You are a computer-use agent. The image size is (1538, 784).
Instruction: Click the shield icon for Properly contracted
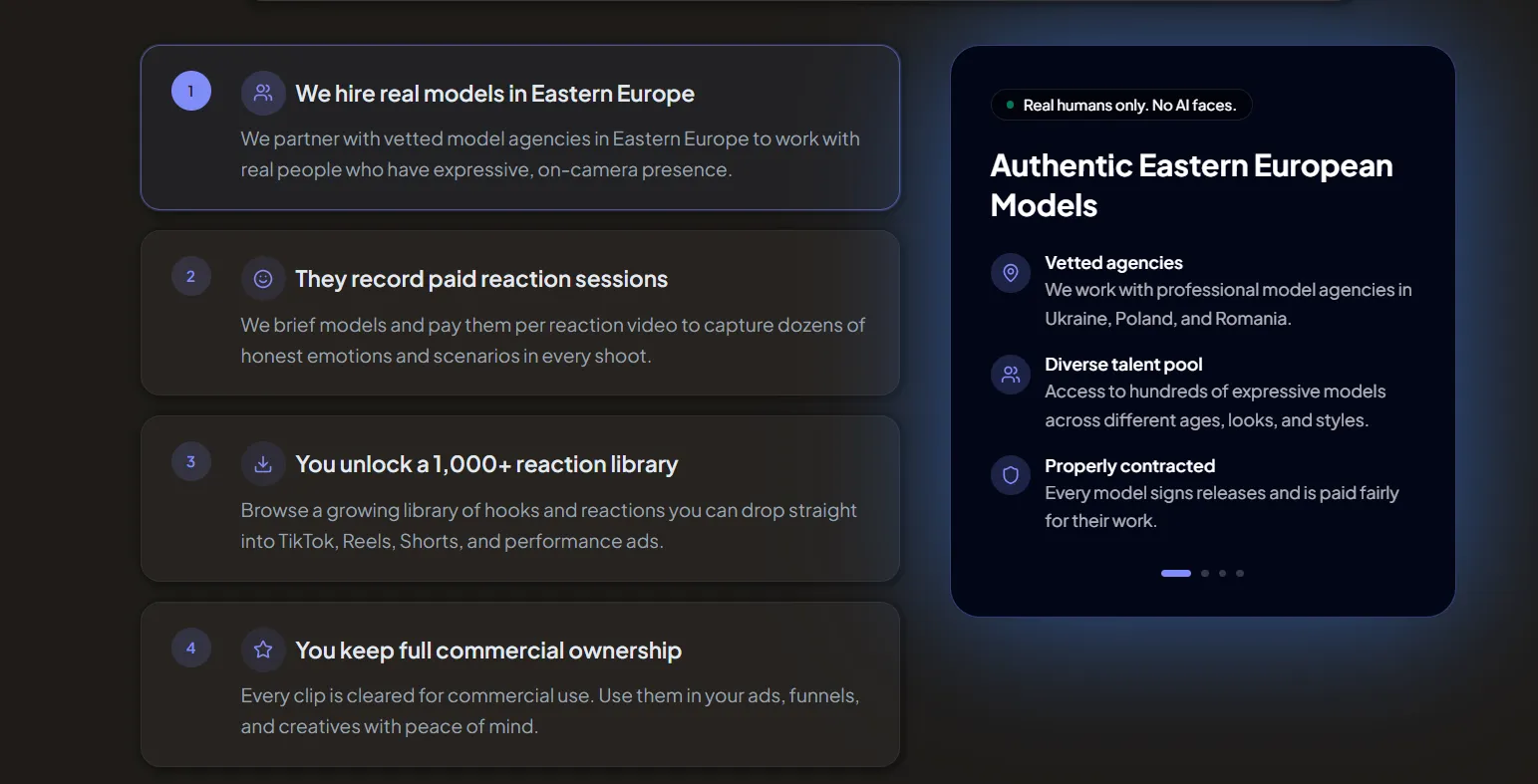point(1010,475)
